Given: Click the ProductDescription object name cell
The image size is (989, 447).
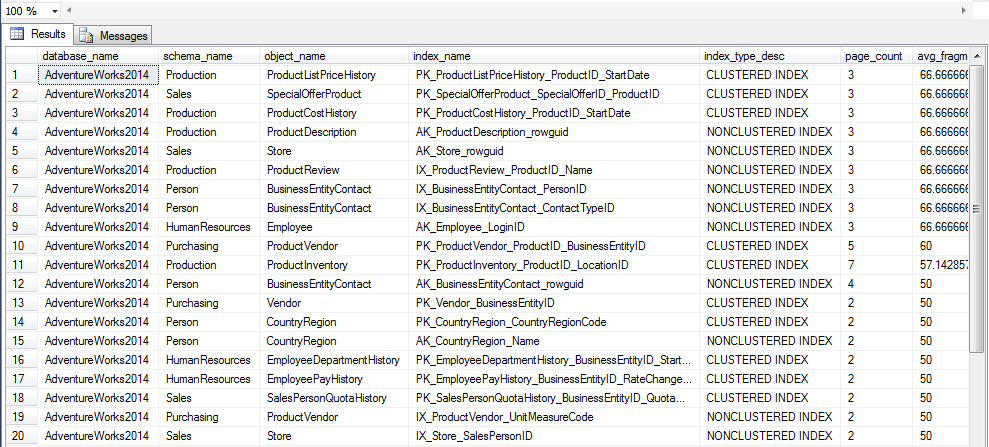Looking at the screenshot, I should (334, 132).
